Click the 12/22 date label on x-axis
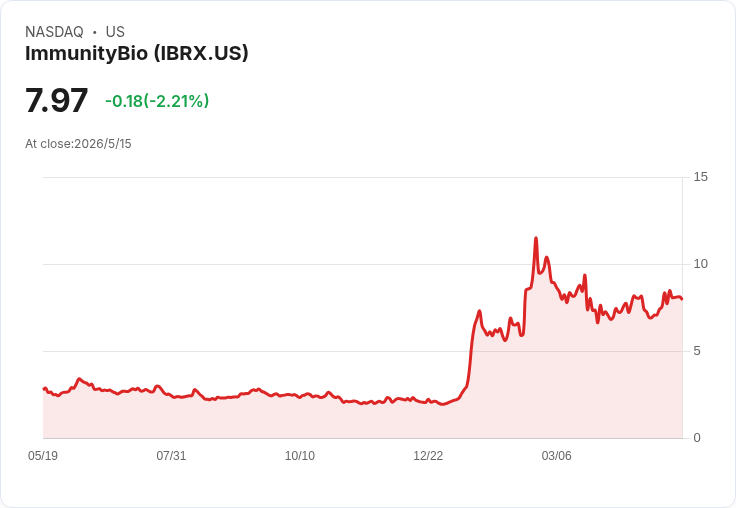Viewport: 736px width, 508px height. 428,456
